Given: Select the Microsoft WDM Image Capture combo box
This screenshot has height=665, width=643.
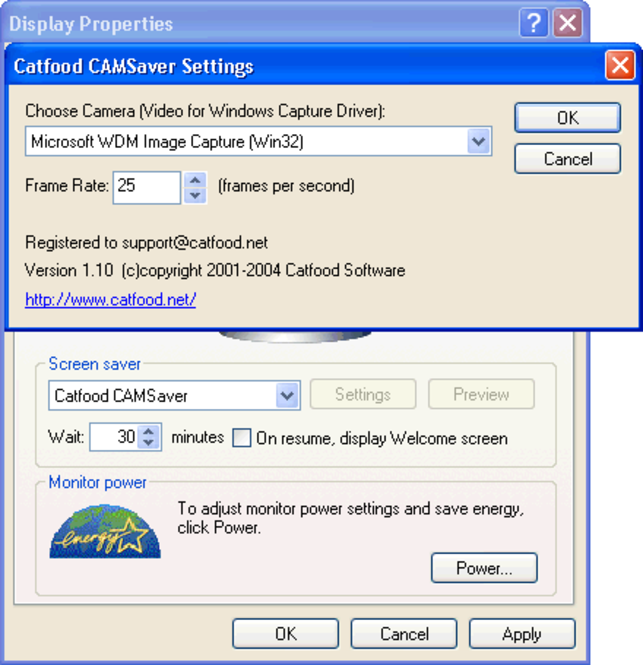Looking at the screenshot, I should pyautogui.click(x=258, y=141).
